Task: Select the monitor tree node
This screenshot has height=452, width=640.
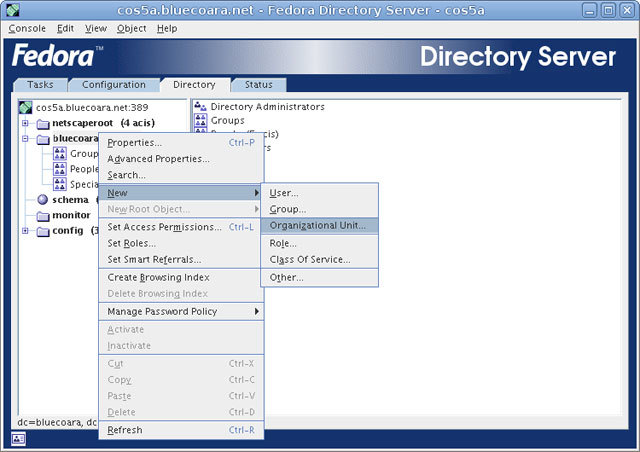Action: tap(71, 215)
